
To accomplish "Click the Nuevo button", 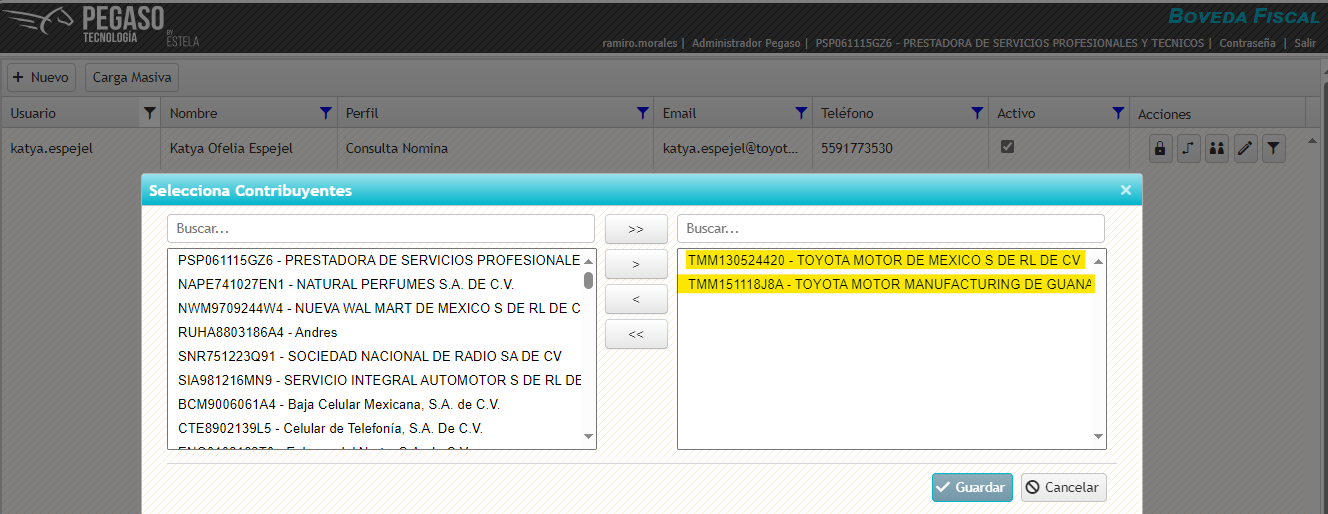I will point(42,77).
